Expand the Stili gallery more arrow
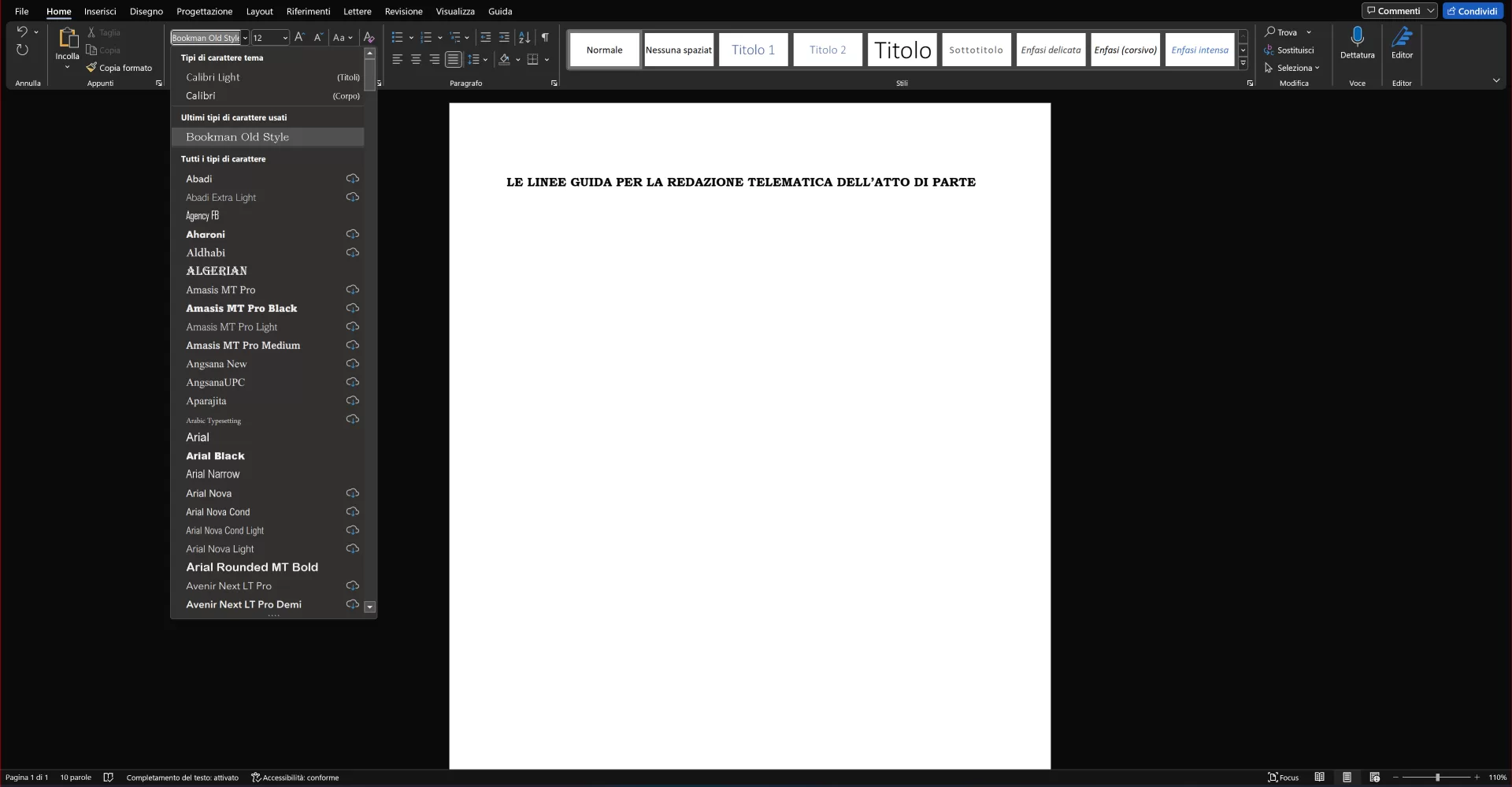Screen dimensions: 1512x787 coord(1243,64)
